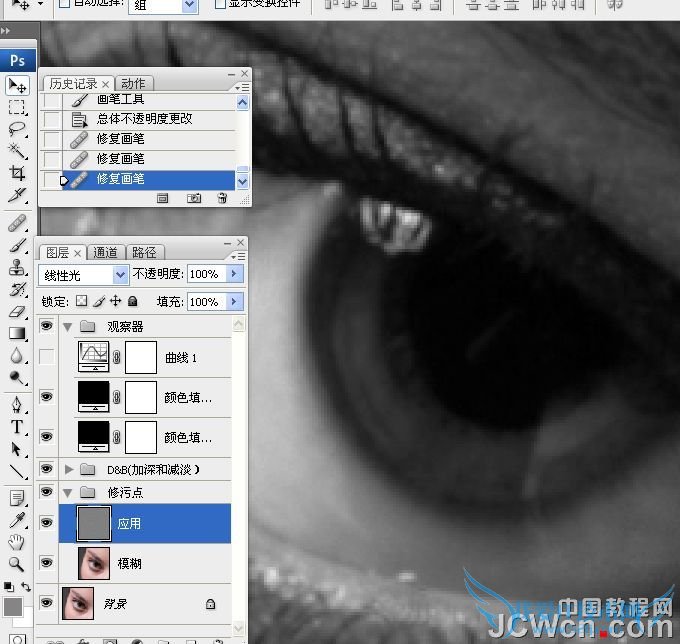Open the 不透明度 opacity slider arrow

[235, 274]
